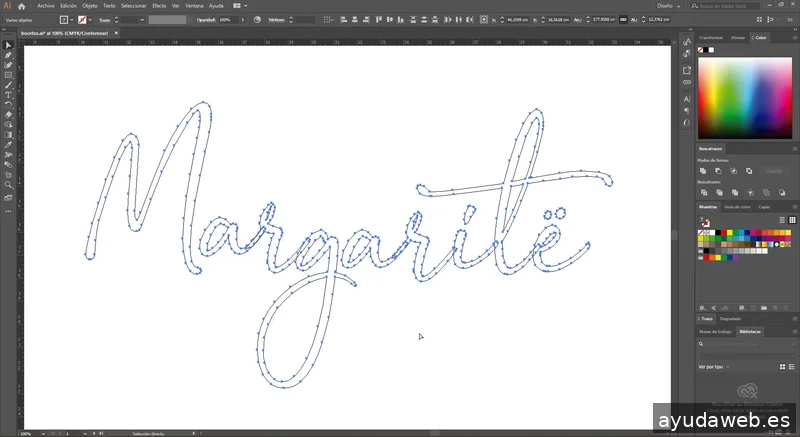
Task: Select the red swatch in Muestras
Action: click(x=724, y=233)
